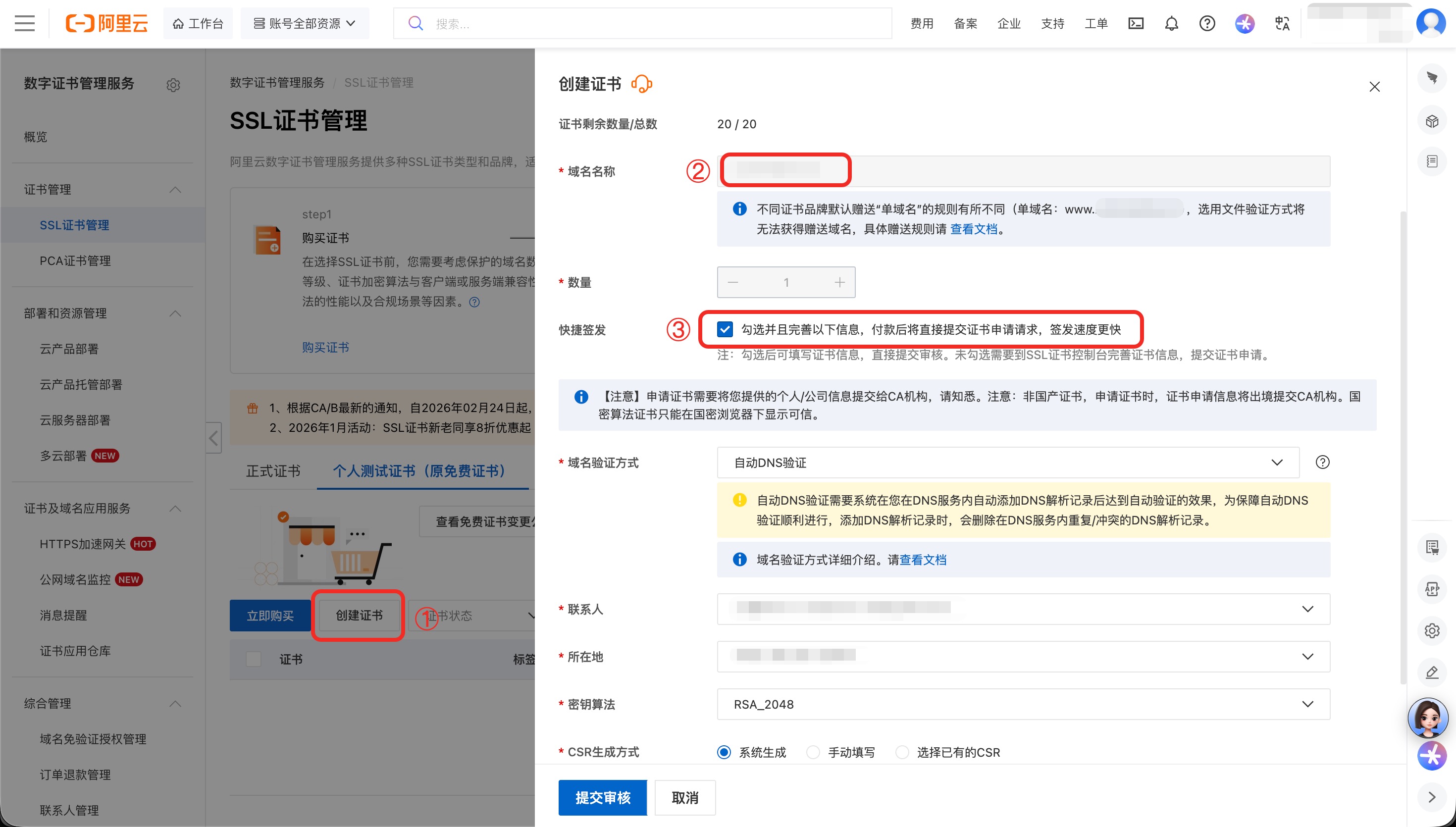Image resolution: width=1456 pixels, height=827 pixels.
Task: Click help icon next to 域名验证方式 dropdown
Action: pos(1322,462)
